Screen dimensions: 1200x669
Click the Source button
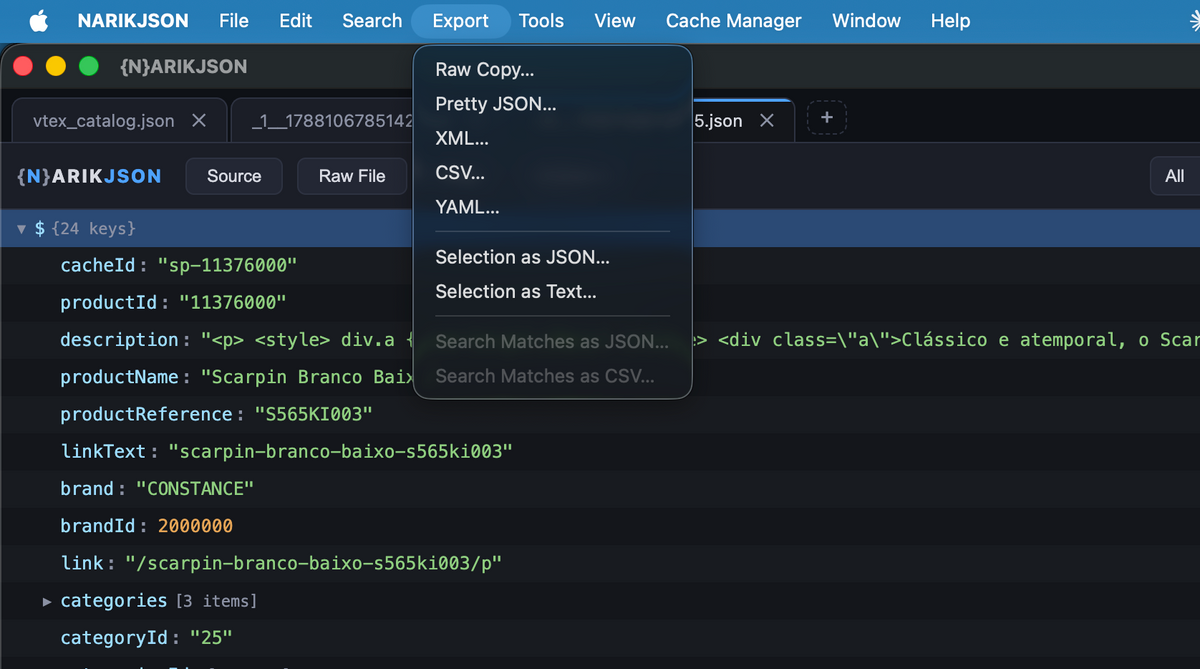234,176
